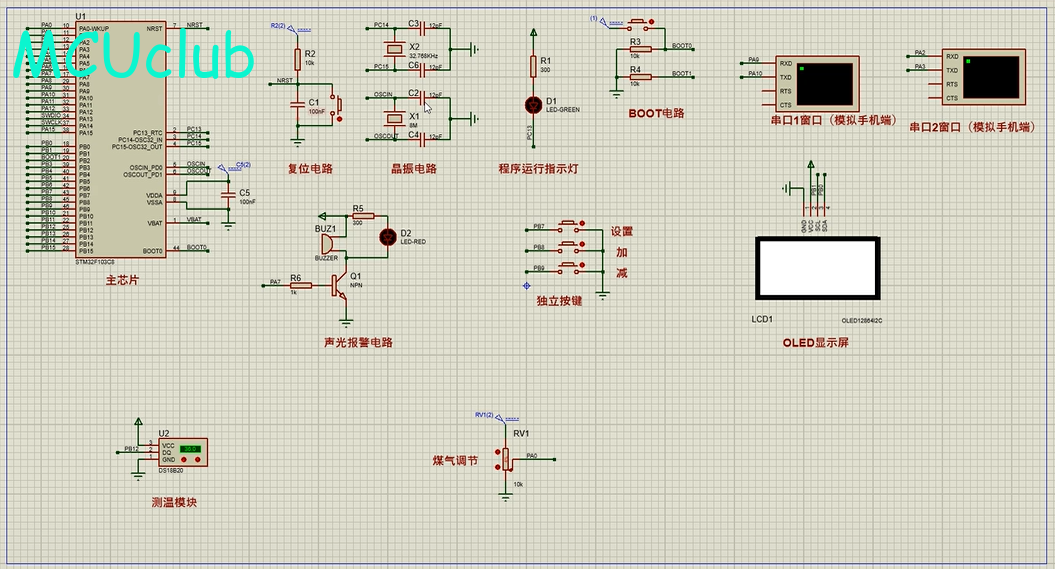The width and height of the screenshot is (1055, 569).
Task: Click the 'OLED显示屏' label
Action: 815,342
